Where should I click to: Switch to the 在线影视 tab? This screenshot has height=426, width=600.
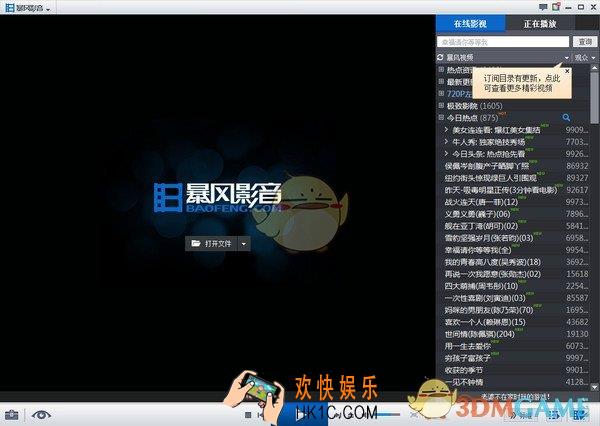pyautogui.click(x=470, y=24)
